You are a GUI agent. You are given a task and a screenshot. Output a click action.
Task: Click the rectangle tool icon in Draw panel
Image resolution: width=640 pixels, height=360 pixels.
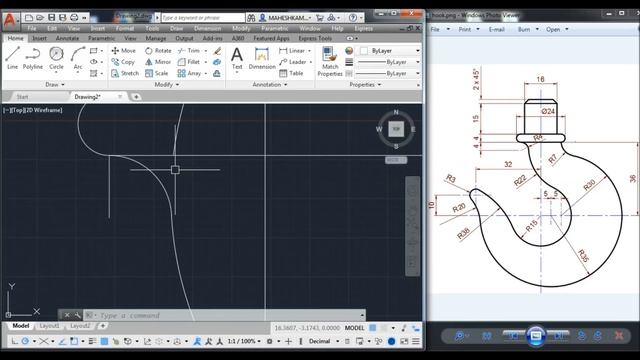tap(93, 51)
